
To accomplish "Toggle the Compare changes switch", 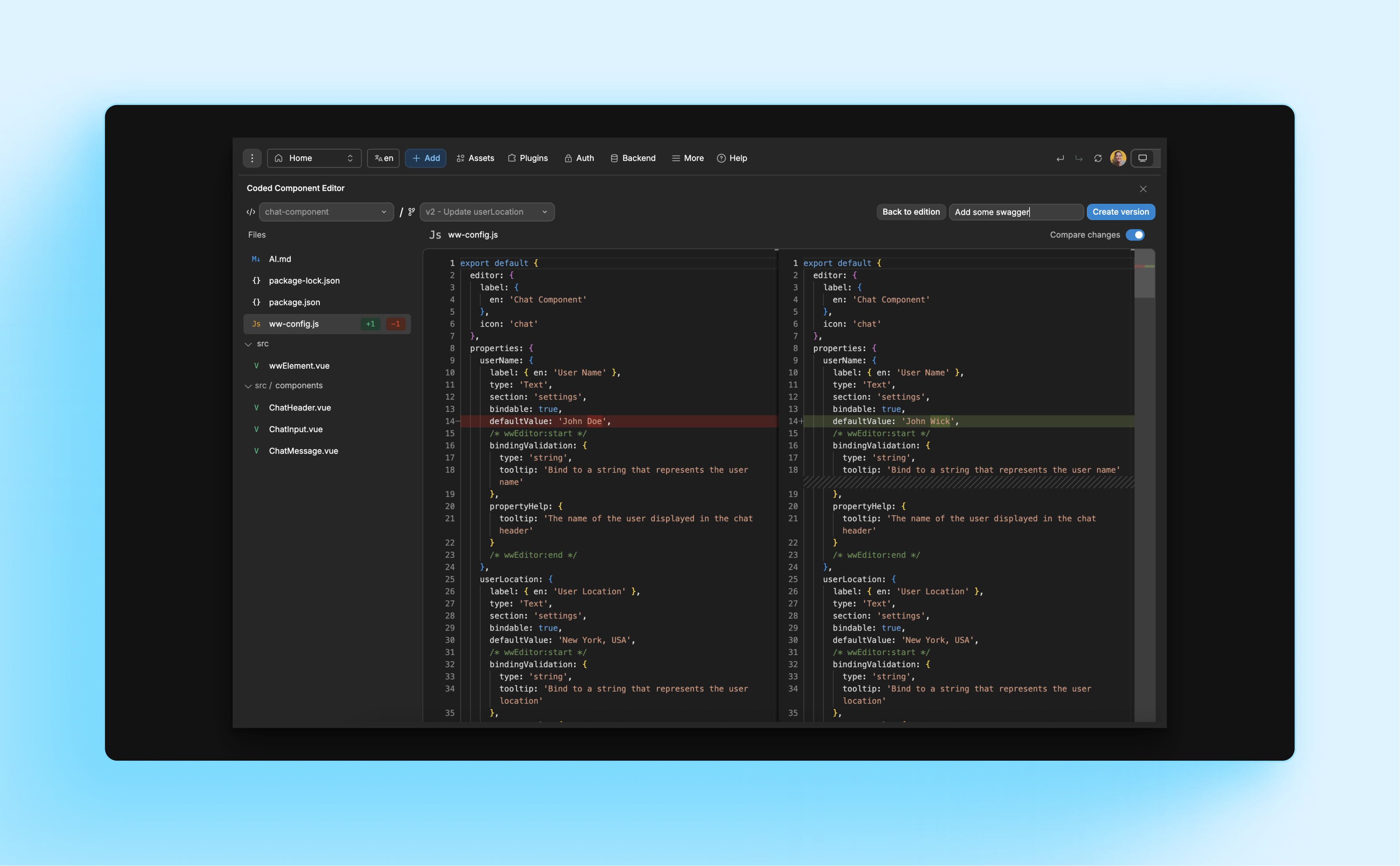I will click(1135, 235).
